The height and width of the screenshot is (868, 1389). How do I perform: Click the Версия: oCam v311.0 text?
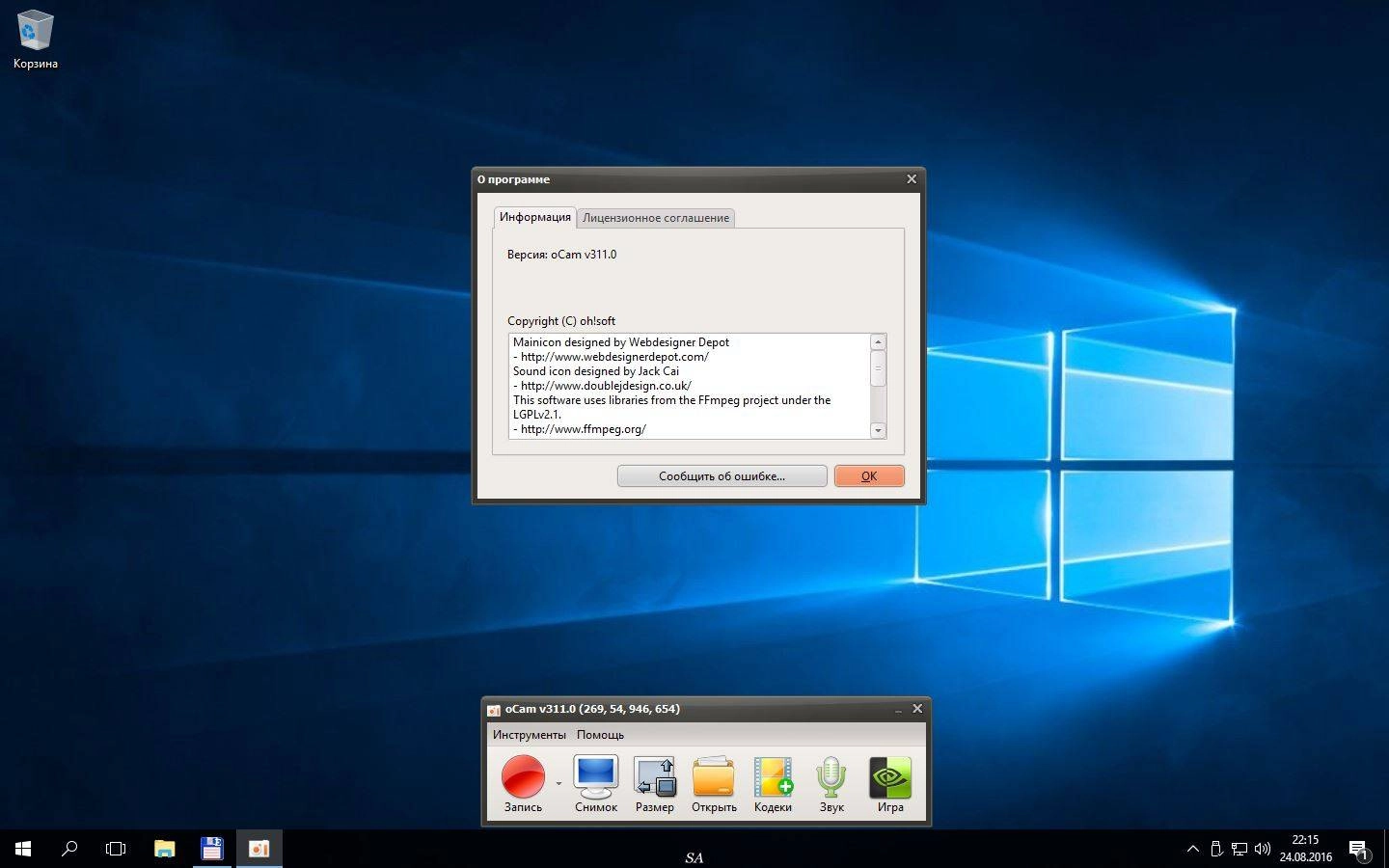click(x=561, y=255)
